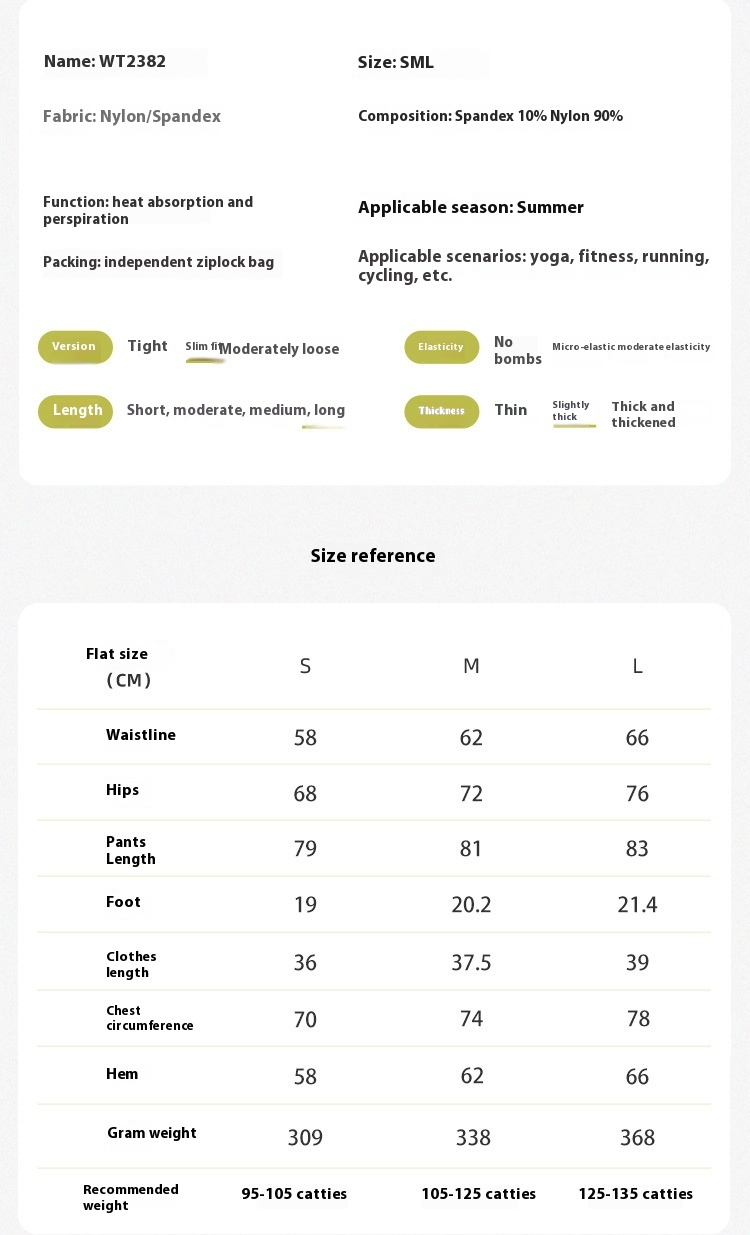The width and height of the screenshot is (750, 1235).
Task: Click the M column header
Action: point(471,666)
